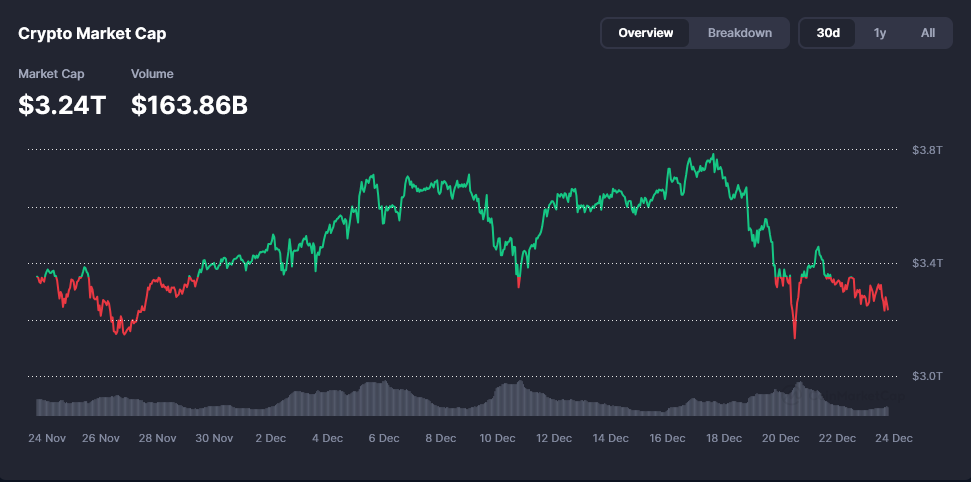
Task: Click the $3.4T axis label
Action: click(x=927, y=263)
